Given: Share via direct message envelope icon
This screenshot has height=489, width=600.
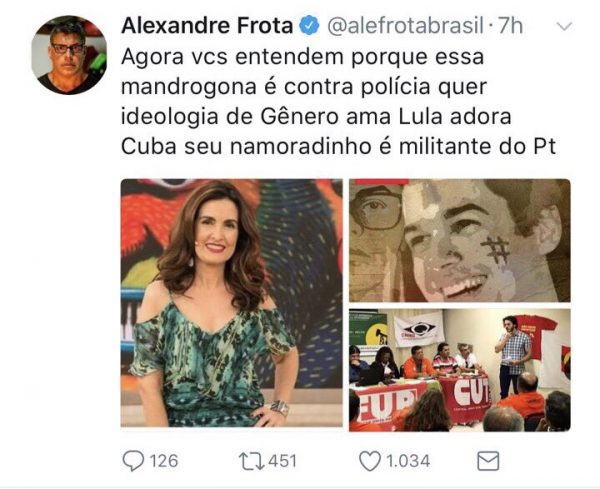Looking at the screenshot, I should pos(488,461).
